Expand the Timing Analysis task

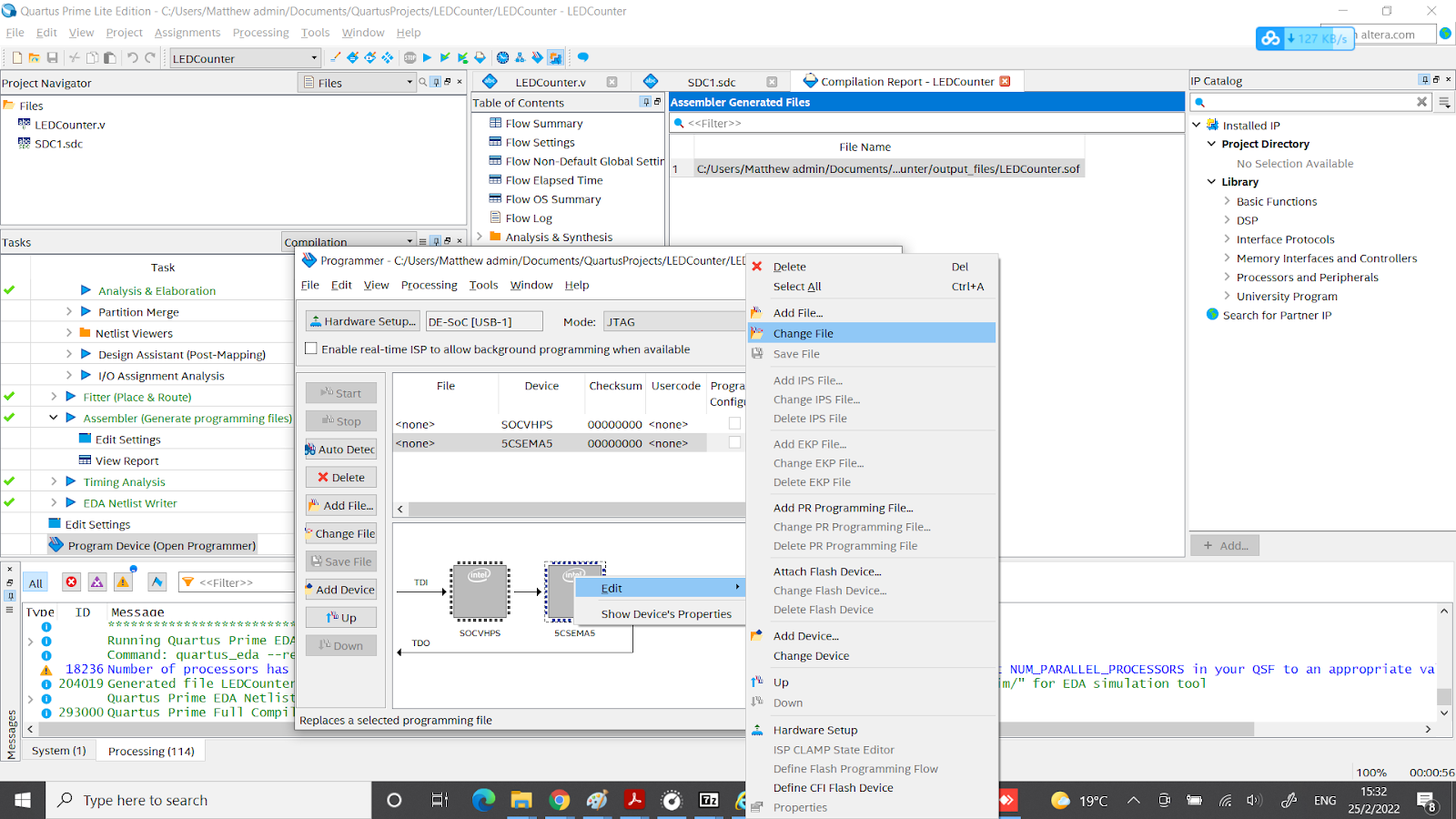54,481
